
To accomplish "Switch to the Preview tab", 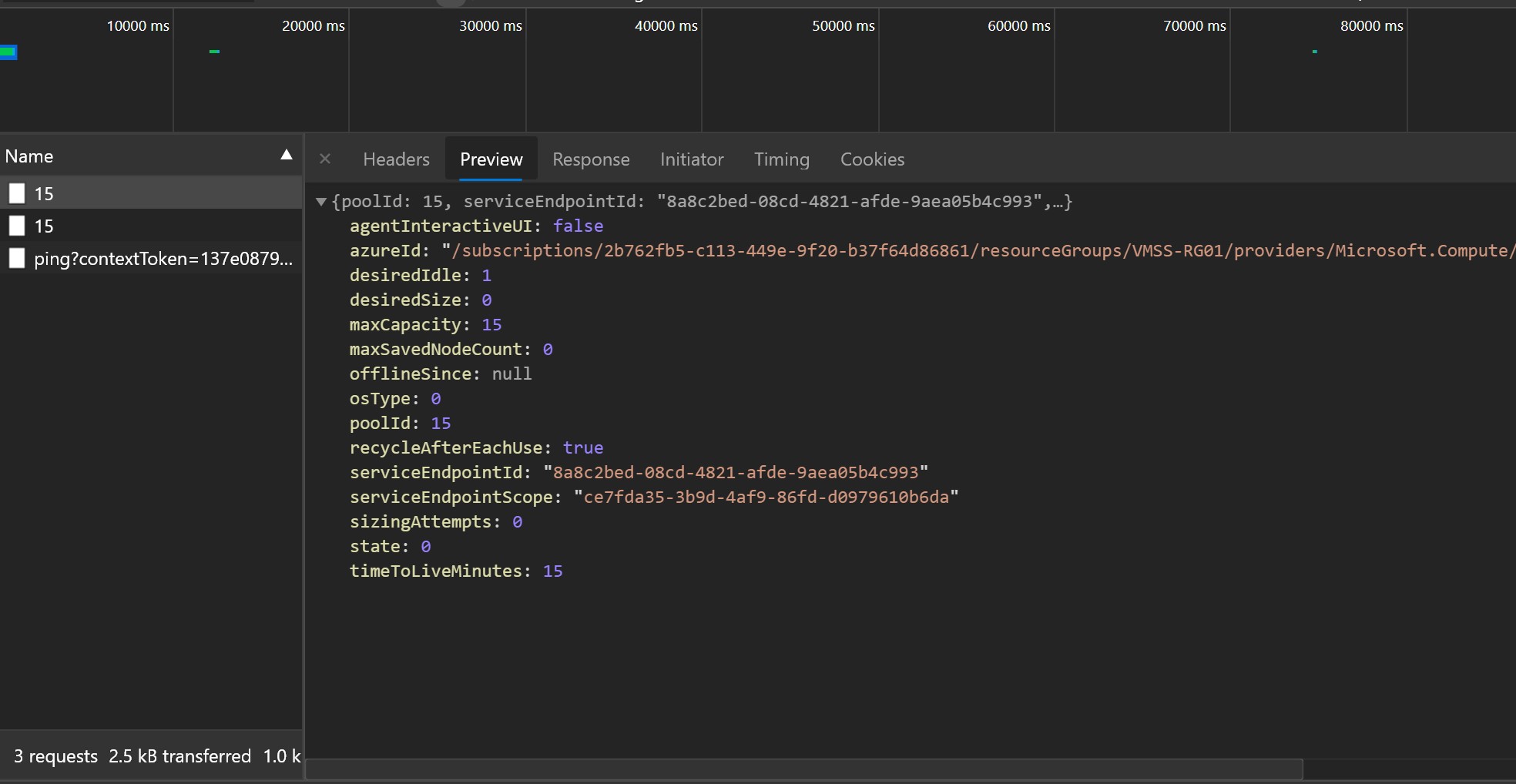I will (x=491, y=159).
